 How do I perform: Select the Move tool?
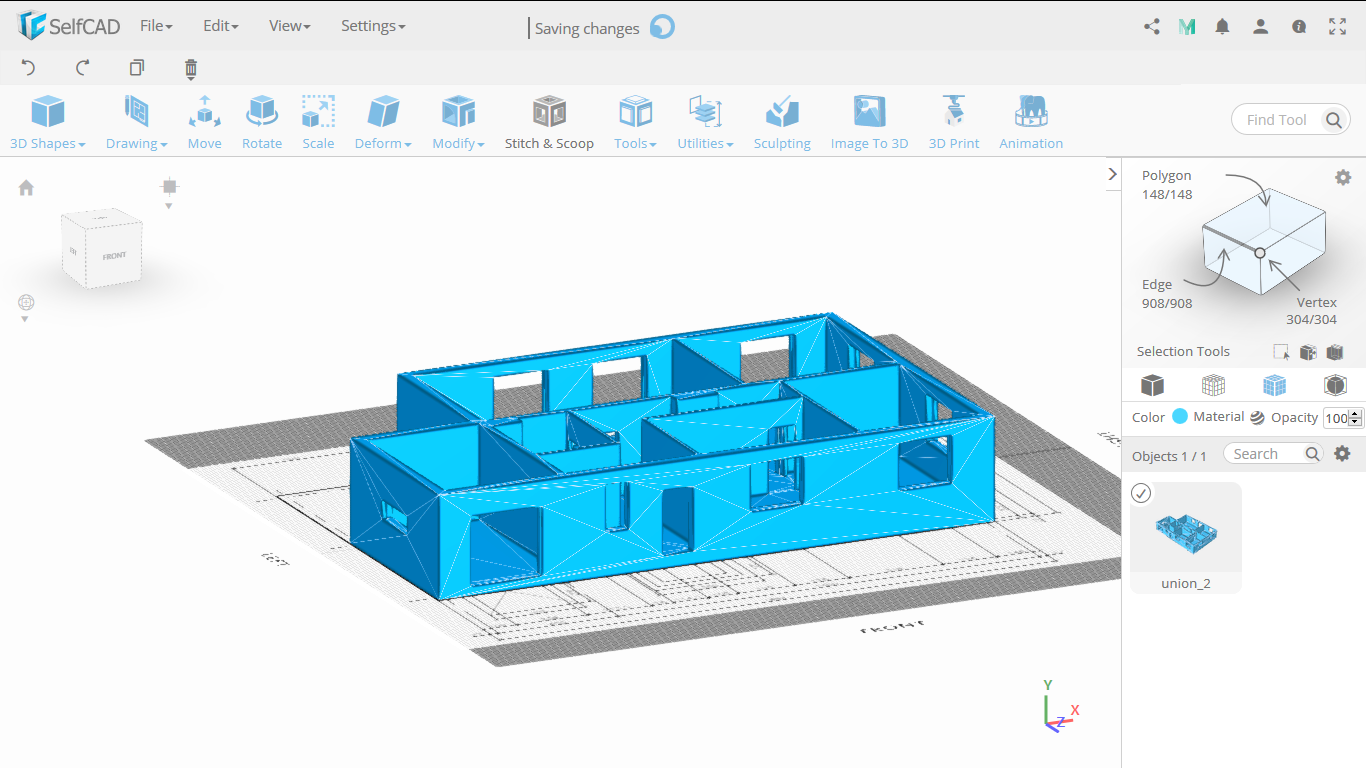click(204, 122)
